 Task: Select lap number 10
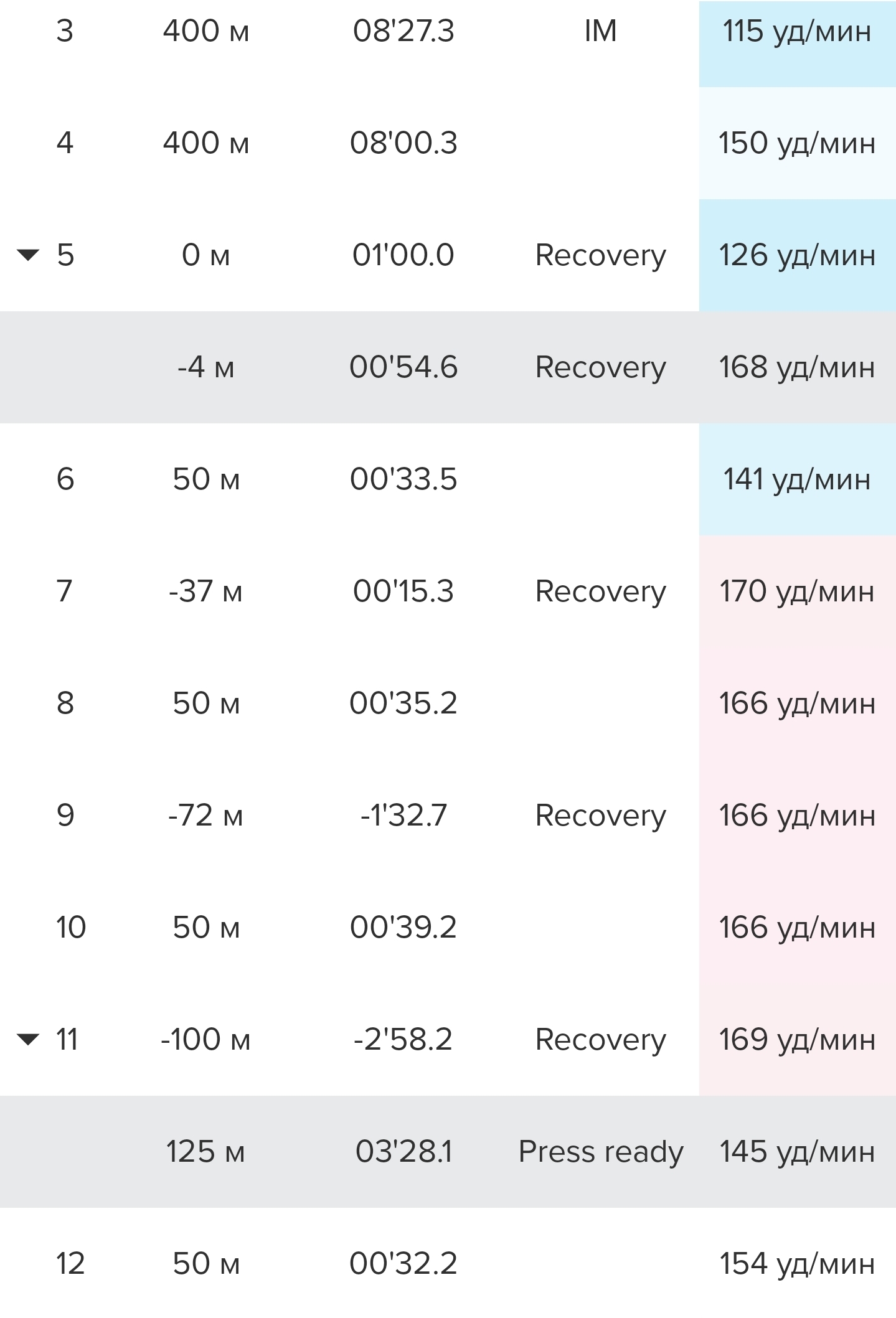pos(70,928)
